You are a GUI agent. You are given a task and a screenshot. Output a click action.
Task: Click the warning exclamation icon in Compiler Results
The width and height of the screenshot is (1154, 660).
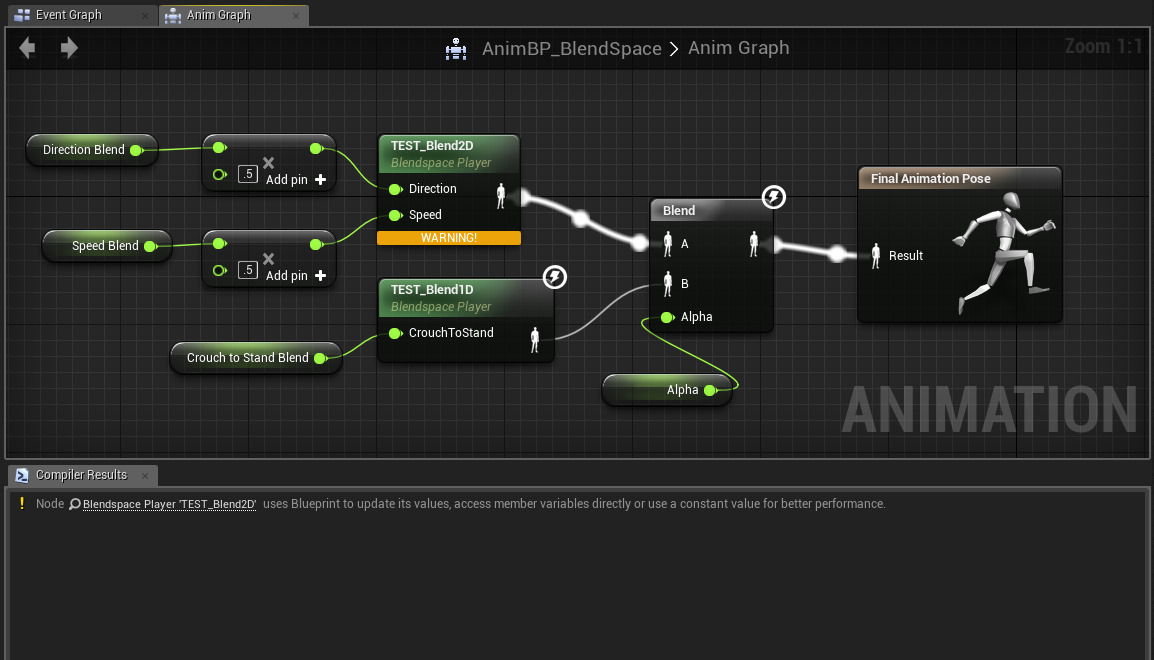22,503
